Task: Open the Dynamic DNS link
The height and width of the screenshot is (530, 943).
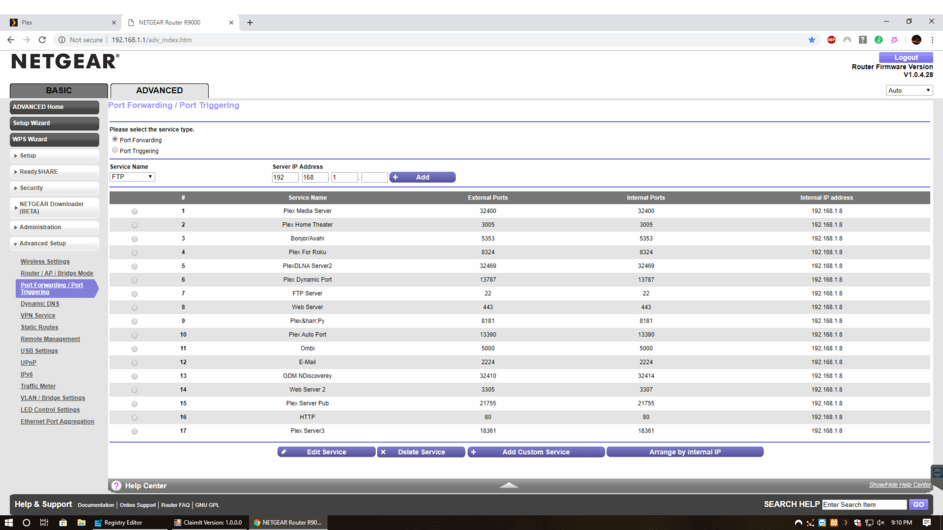Action: (x=40, y=304)
